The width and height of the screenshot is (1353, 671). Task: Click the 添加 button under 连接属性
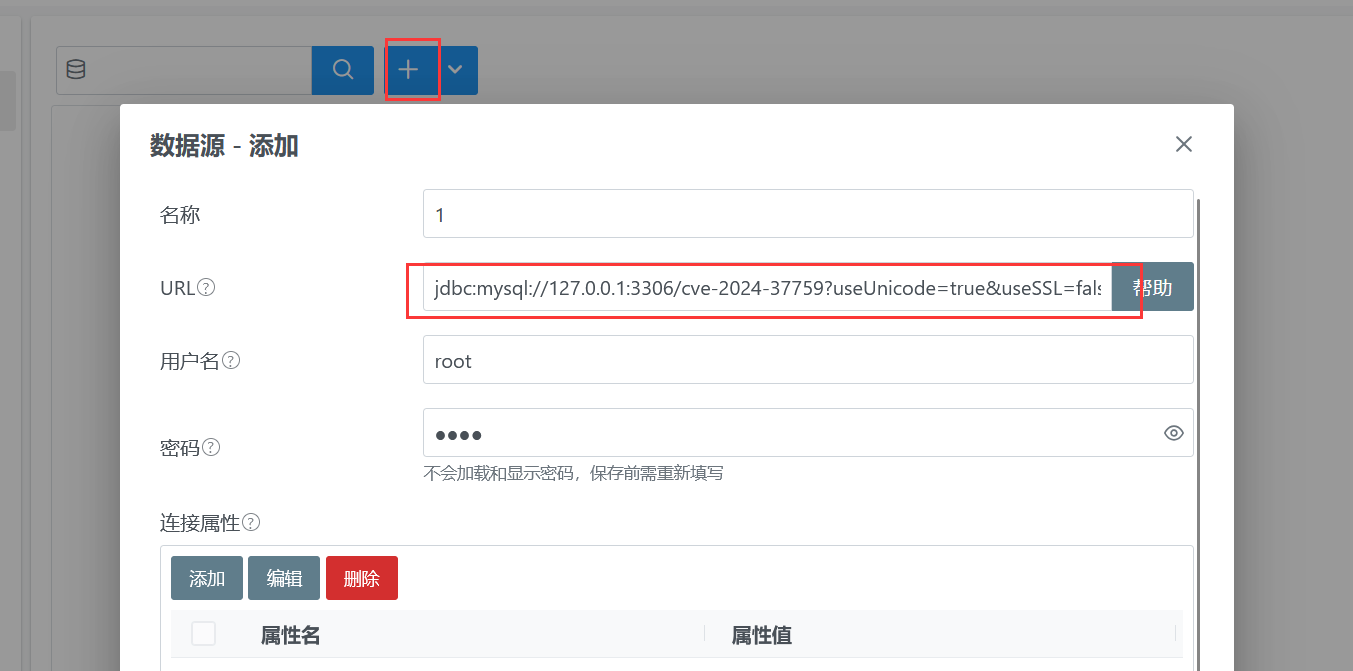coord(207,578)
